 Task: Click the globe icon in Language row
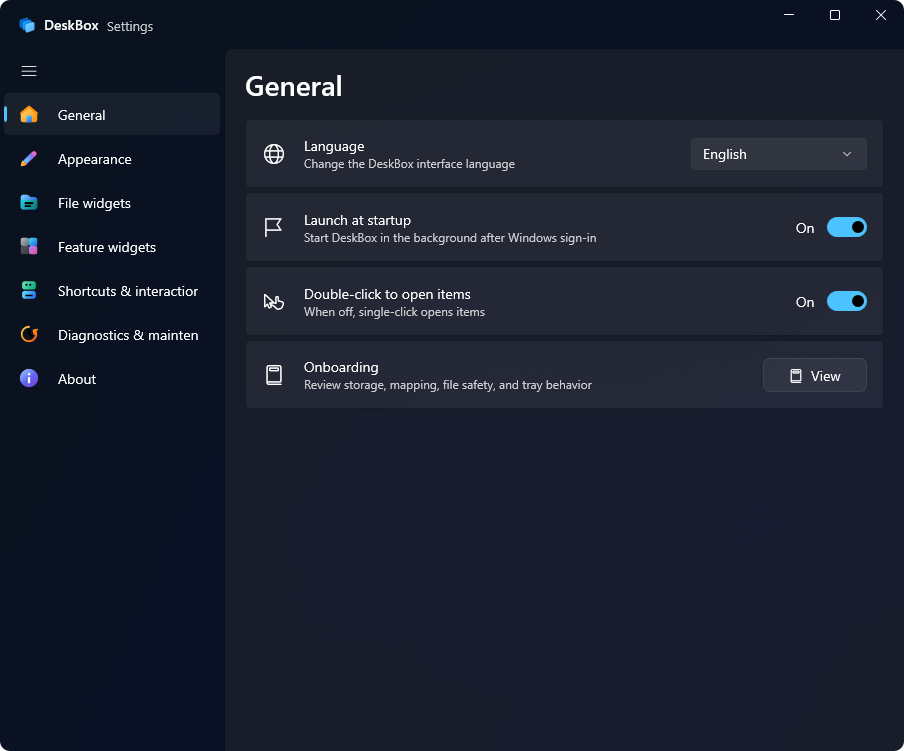point(274,154)
